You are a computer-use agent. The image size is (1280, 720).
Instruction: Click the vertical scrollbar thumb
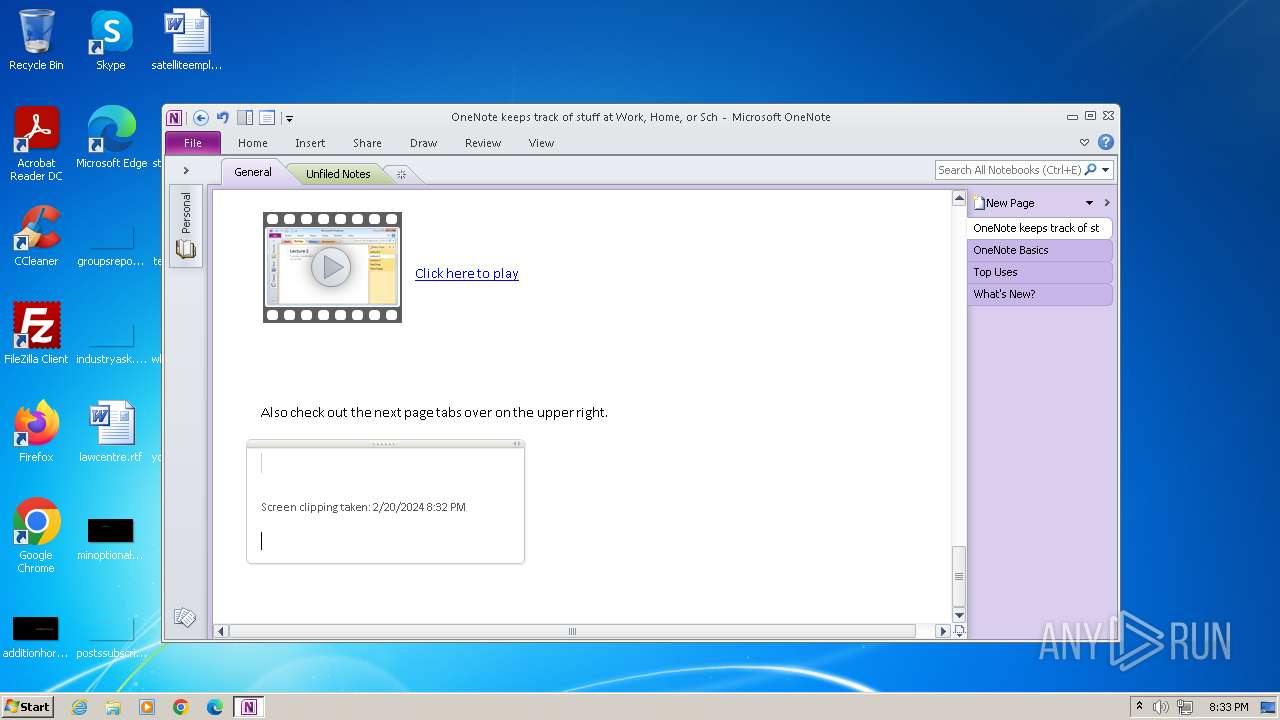click(x=959, y=576)
